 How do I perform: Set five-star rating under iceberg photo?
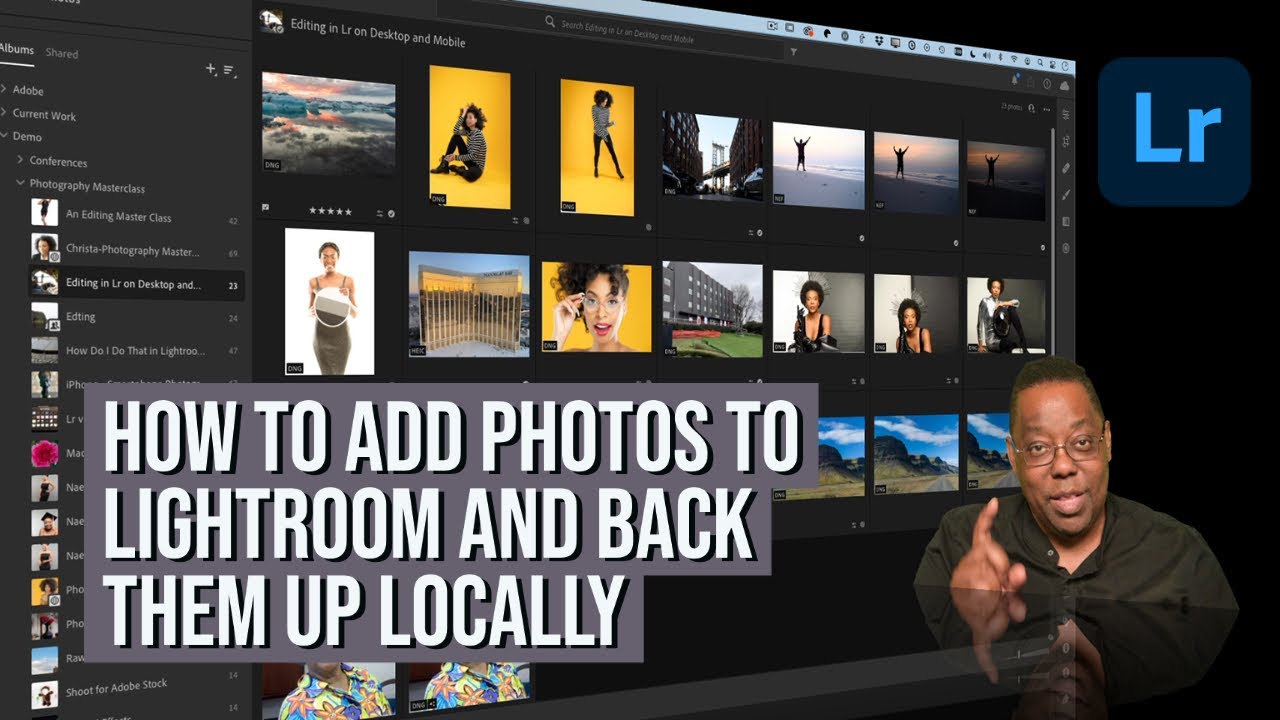tap(328, 211)
